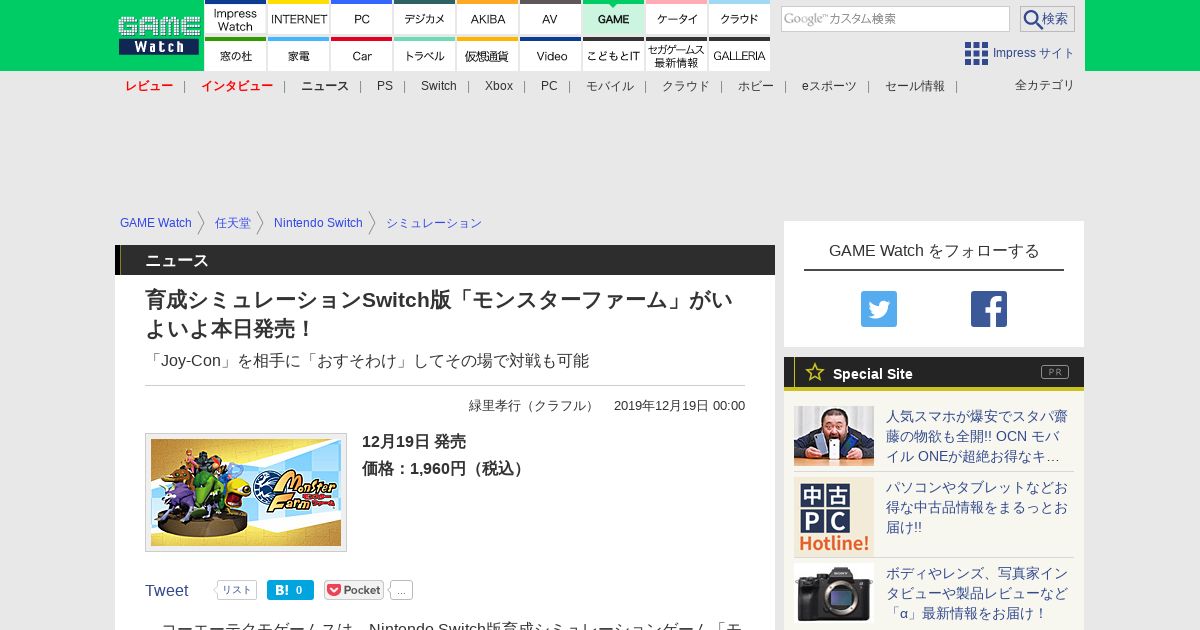Select モバイル category menu
Image resolution: width=1200 pixels, height=630 pixels.
(610, 86)
